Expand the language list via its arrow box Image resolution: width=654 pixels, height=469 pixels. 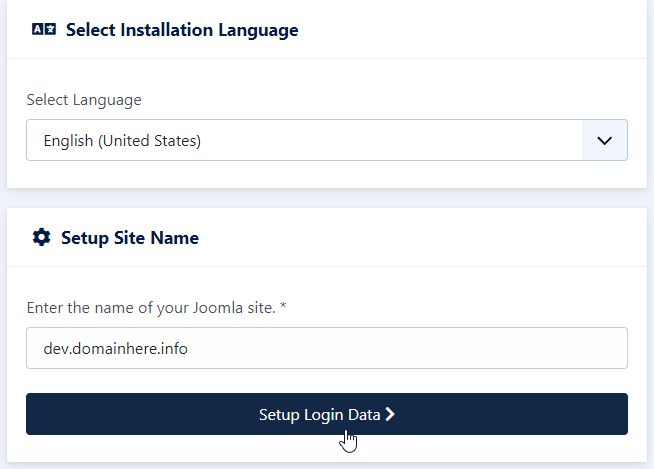[x=605, y=140]
